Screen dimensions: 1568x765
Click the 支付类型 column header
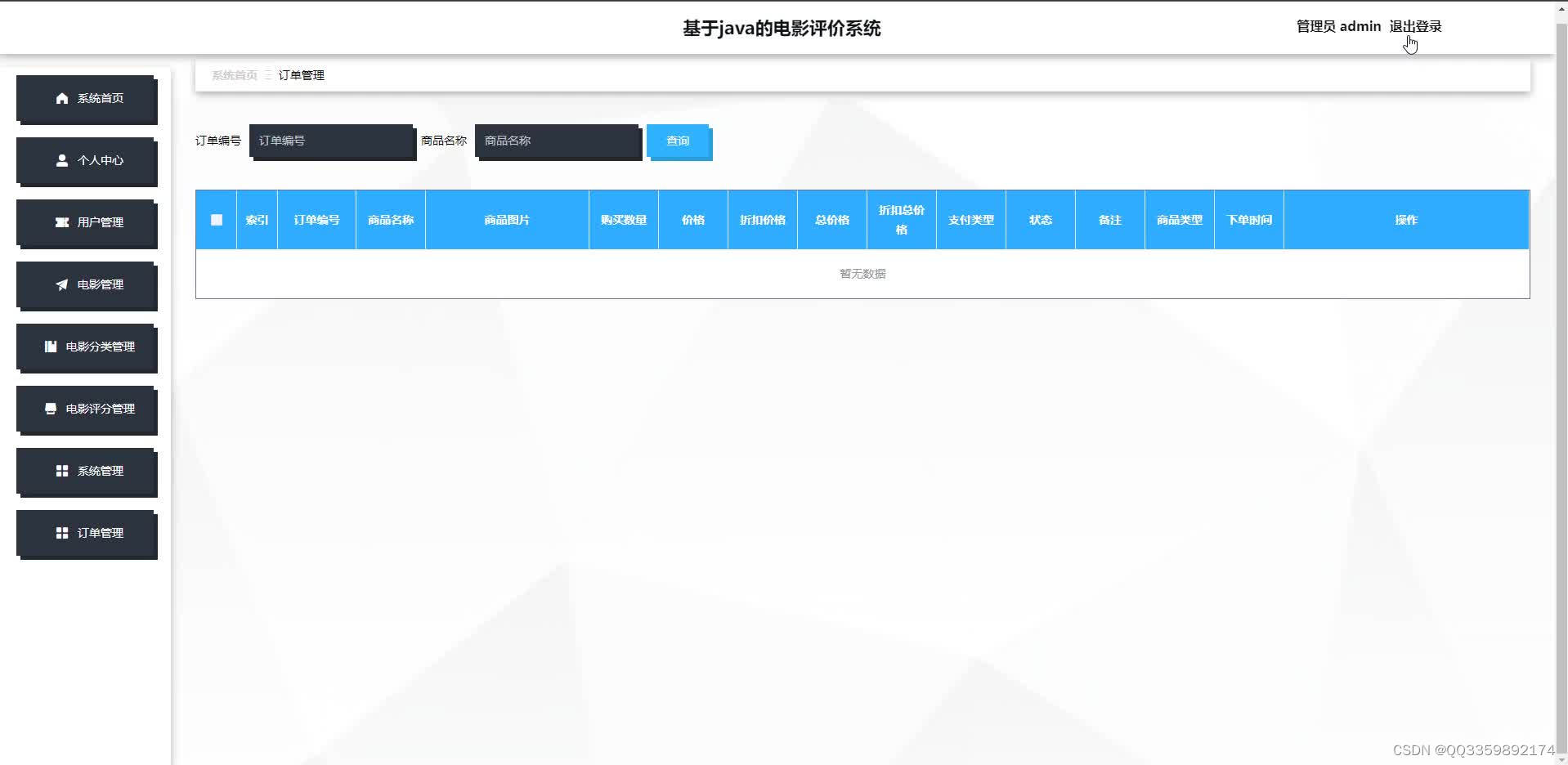[x=971, y=220]
